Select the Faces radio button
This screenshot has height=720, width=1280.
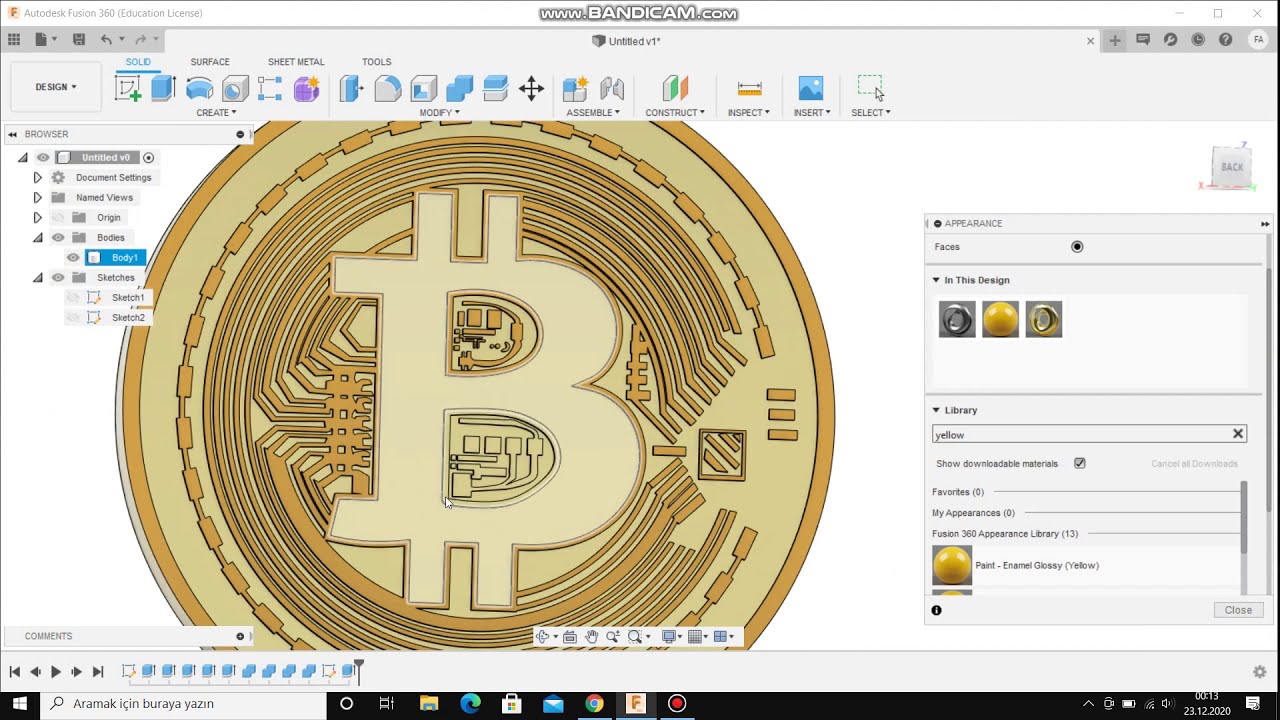coord(1077,247)
